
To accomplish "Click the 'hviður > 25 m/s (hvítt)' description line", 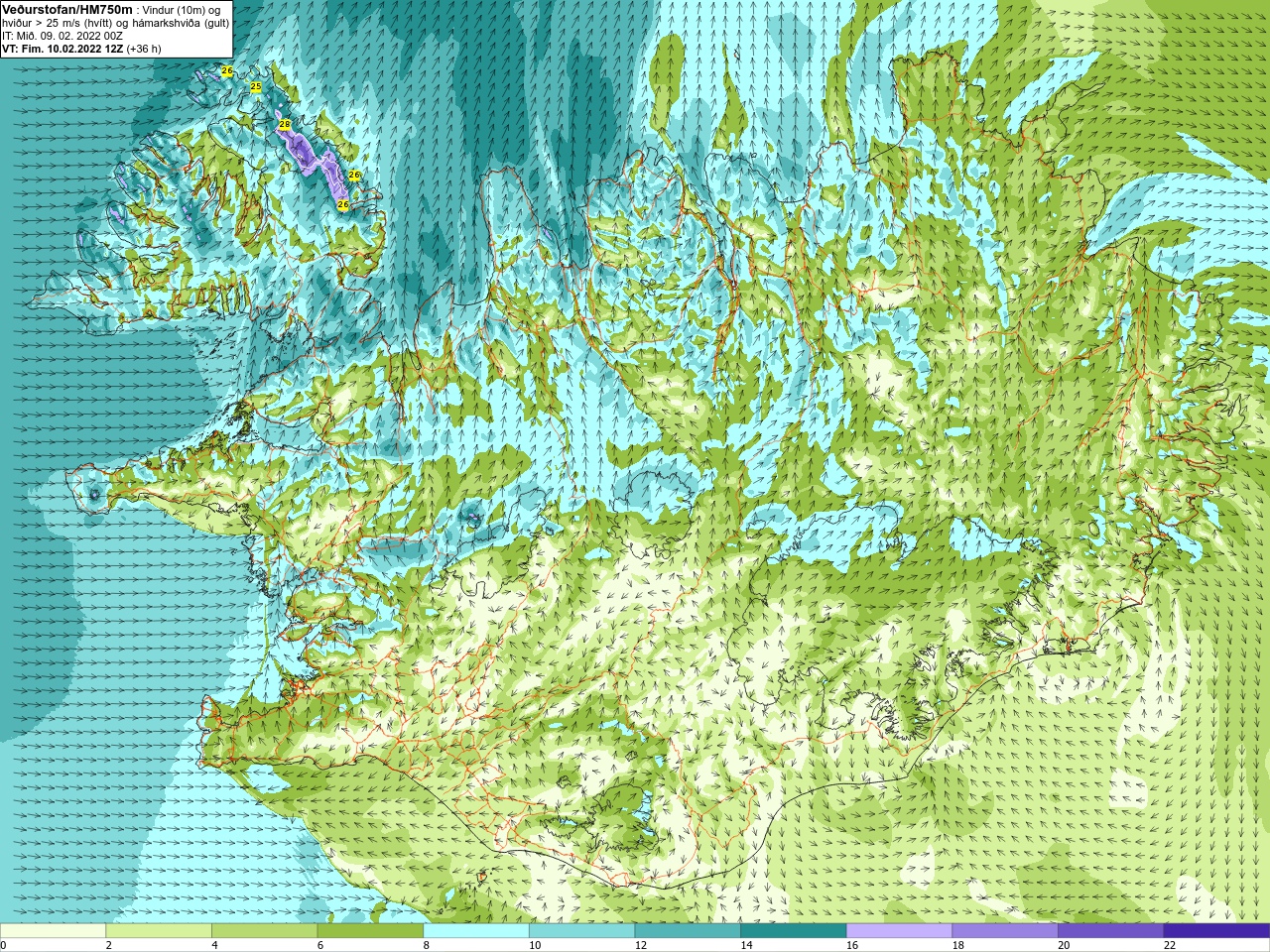I will (x=61, y=23).
